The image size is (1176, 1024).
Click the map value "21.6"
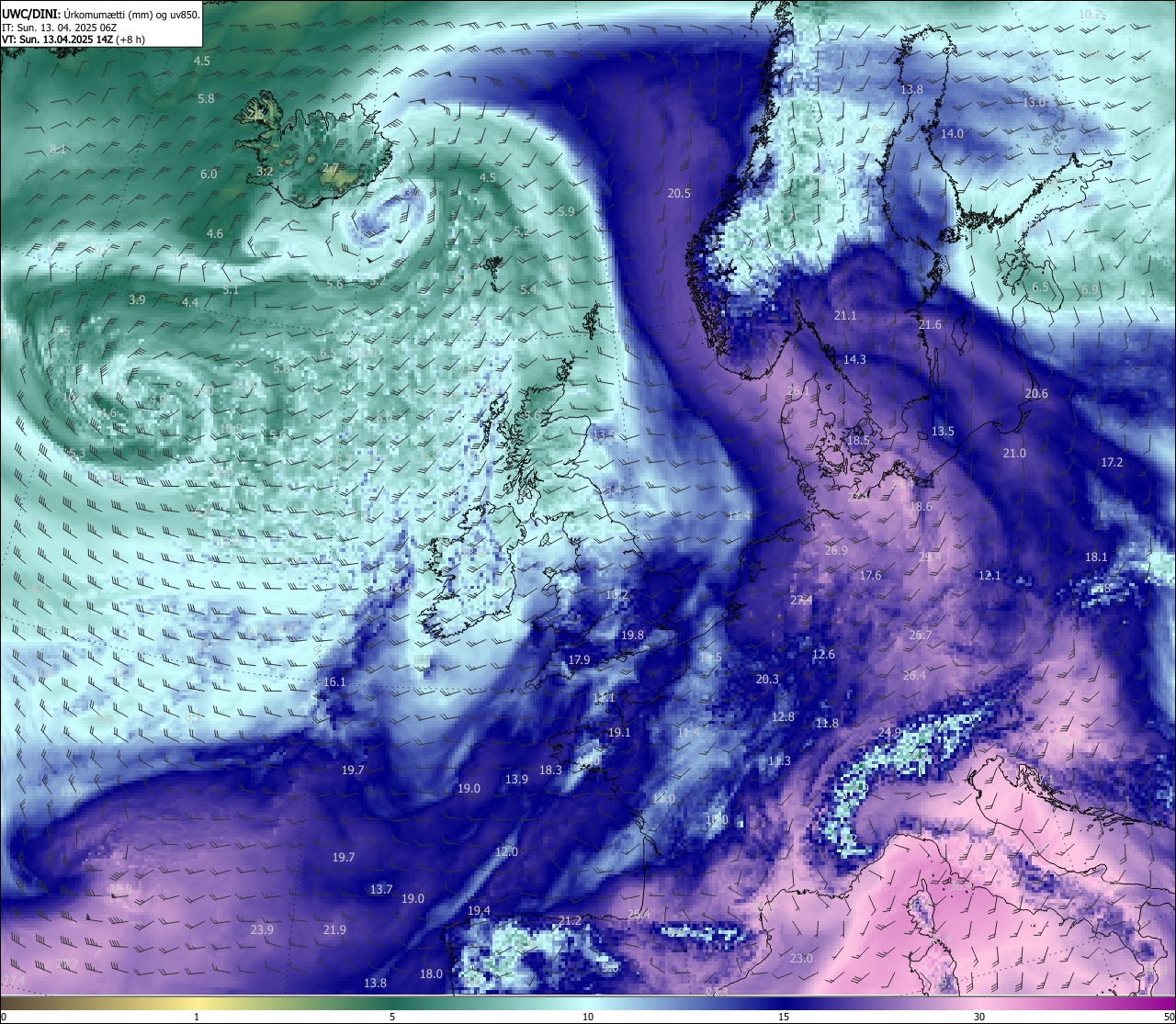[930, 324]
